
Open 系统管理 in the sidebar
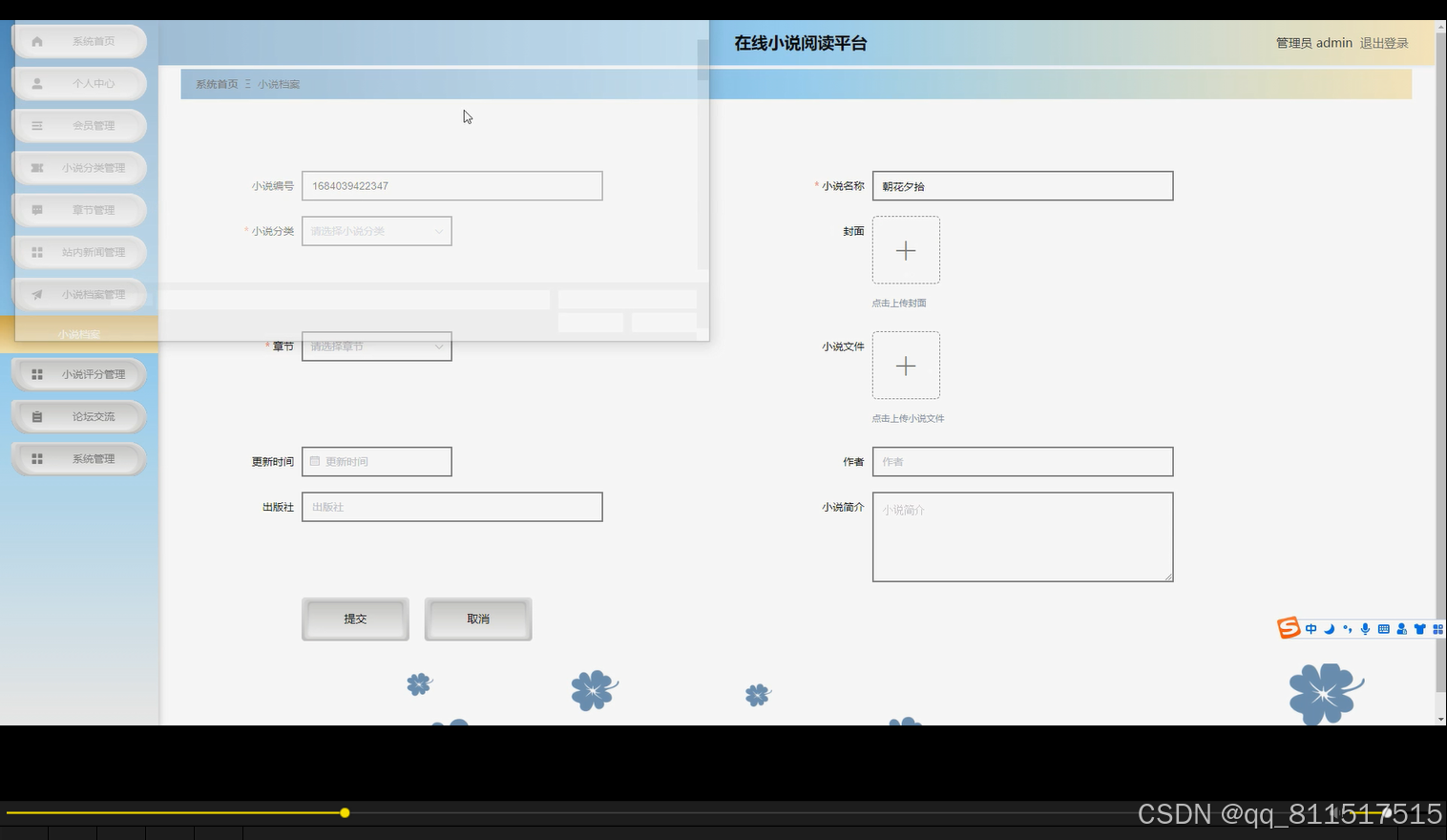79,458
